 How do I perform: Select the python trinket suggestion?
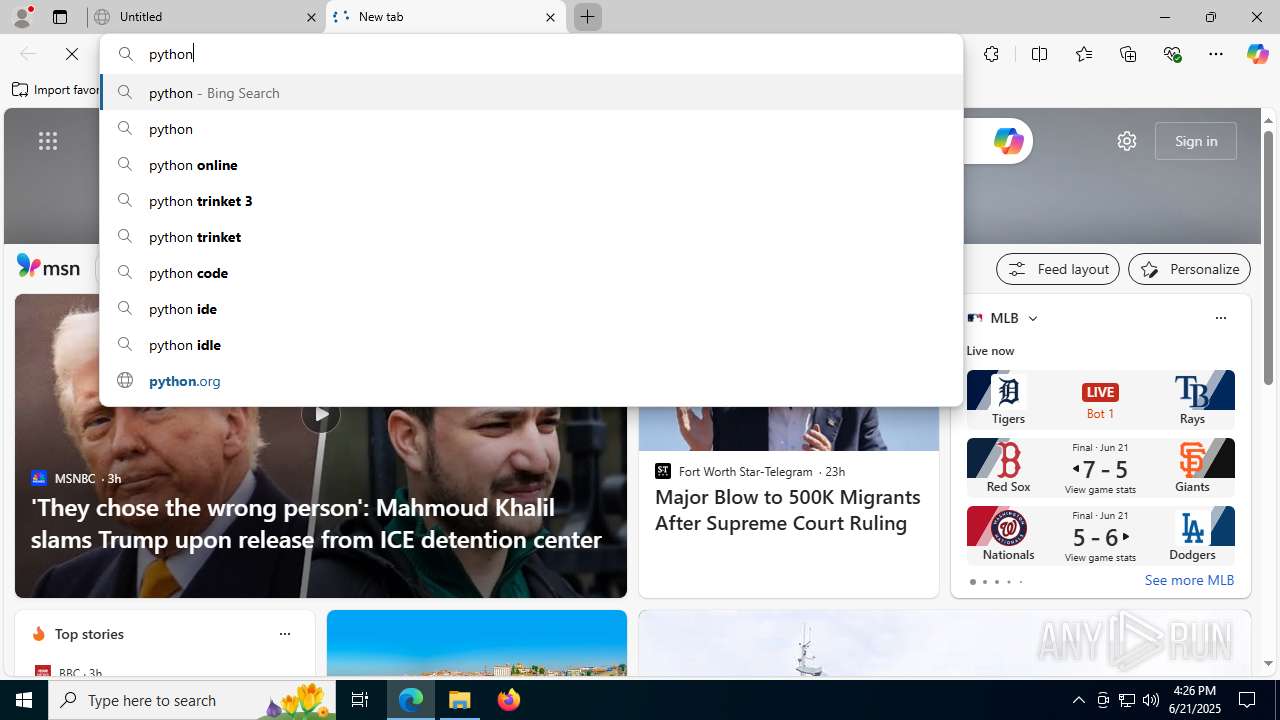pos(531,237)
